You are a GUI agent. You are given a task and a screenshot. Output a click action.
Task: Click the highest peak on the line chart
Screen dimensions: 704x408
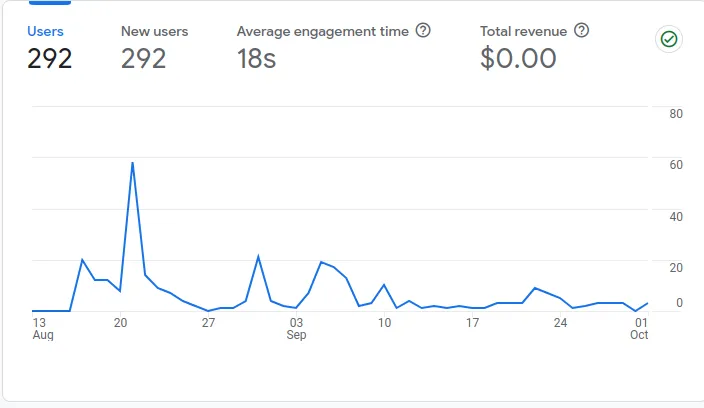pyautogui.click(x=132, y=163)
